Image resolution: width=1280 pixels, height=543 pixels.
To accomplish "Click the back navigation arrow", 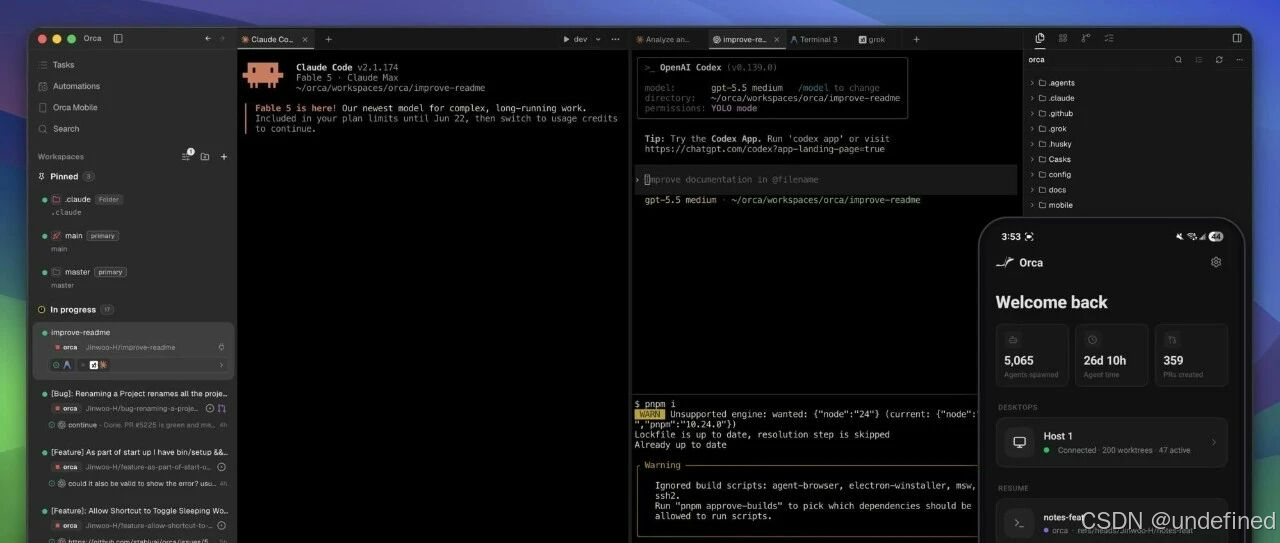I will coord(208,38).
